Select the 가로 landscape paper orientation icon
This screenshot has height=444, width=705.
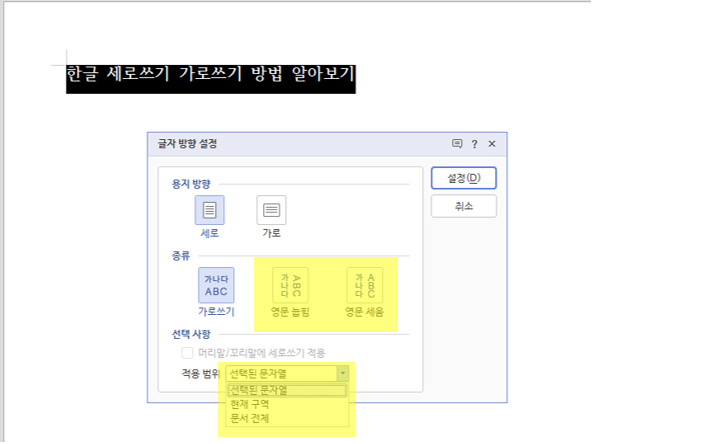click(271, 210)
